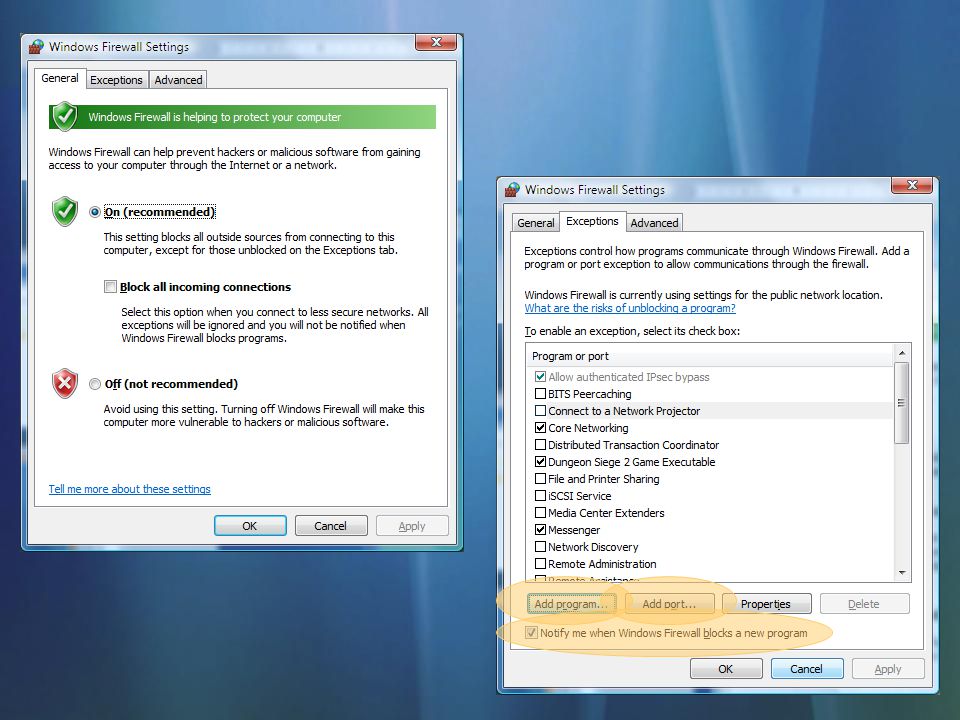Click Apply in the right Firewall Settings window
Image resolution: width=960 pixels, height=720 pixels.
888,669
